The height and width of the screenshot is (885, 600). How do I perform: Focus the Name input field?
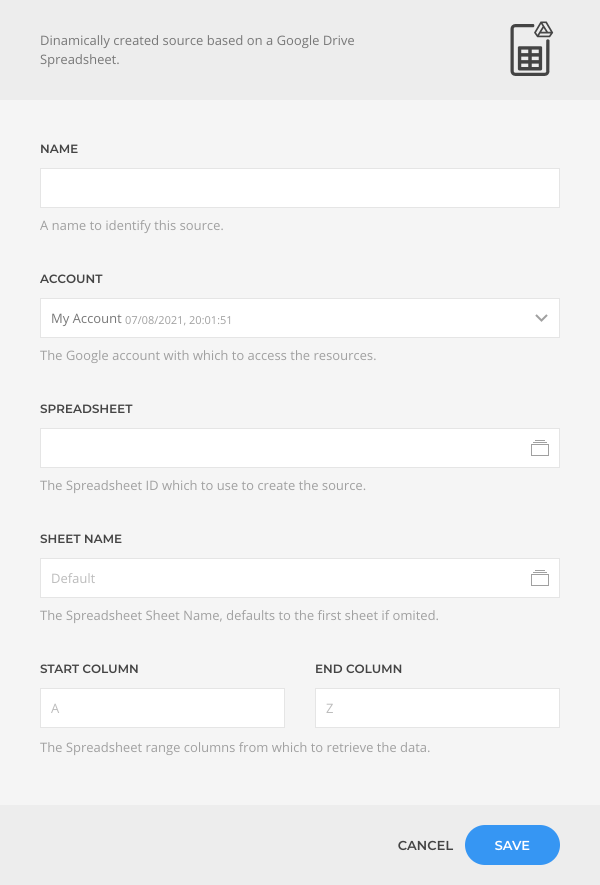click(x=300, y=188)
